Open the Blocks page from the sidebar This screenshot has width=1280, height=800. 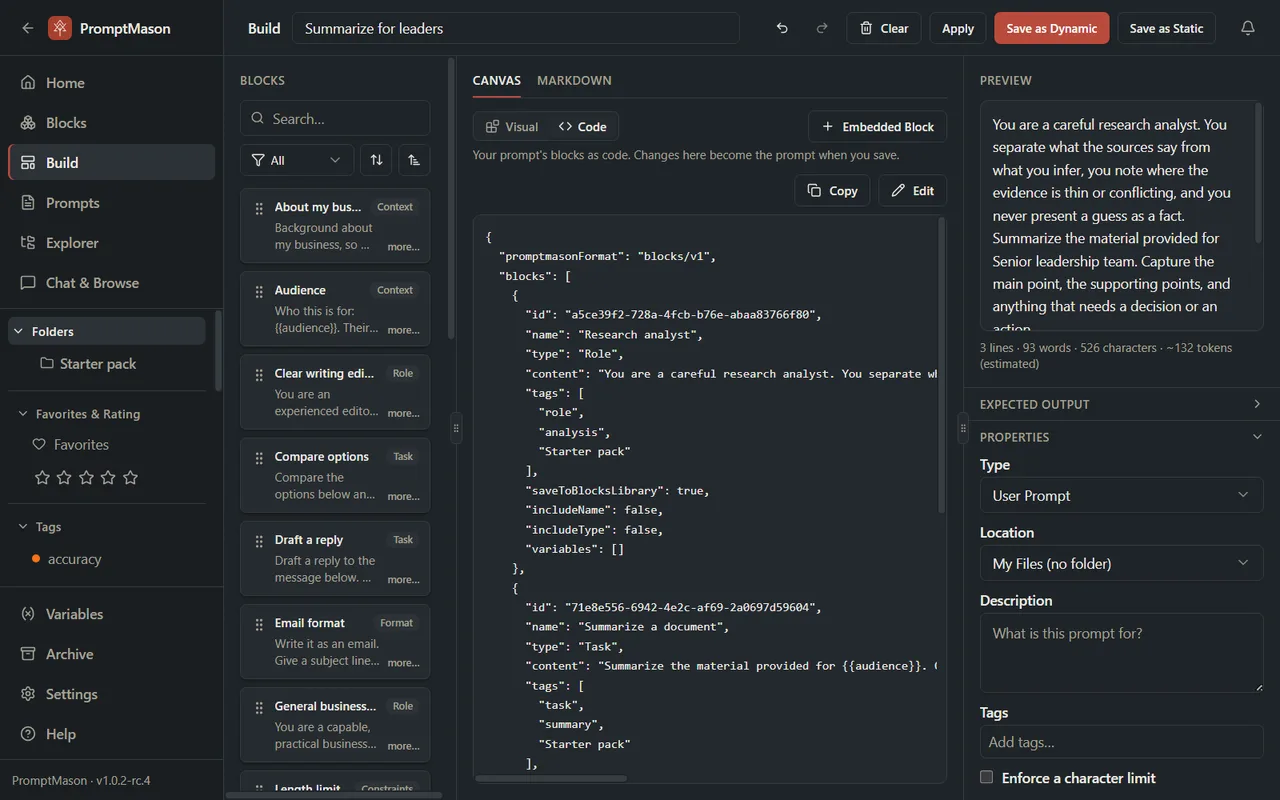111,123
